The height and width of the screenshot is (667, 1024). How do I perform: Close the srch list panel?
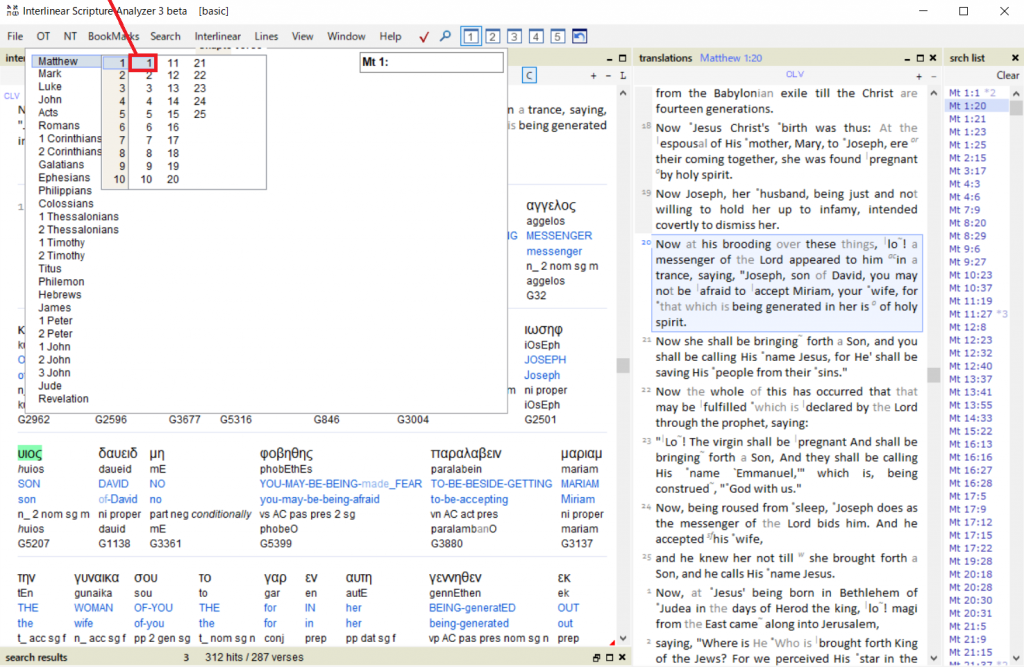pyautogui.click(x=1015, y=58)
